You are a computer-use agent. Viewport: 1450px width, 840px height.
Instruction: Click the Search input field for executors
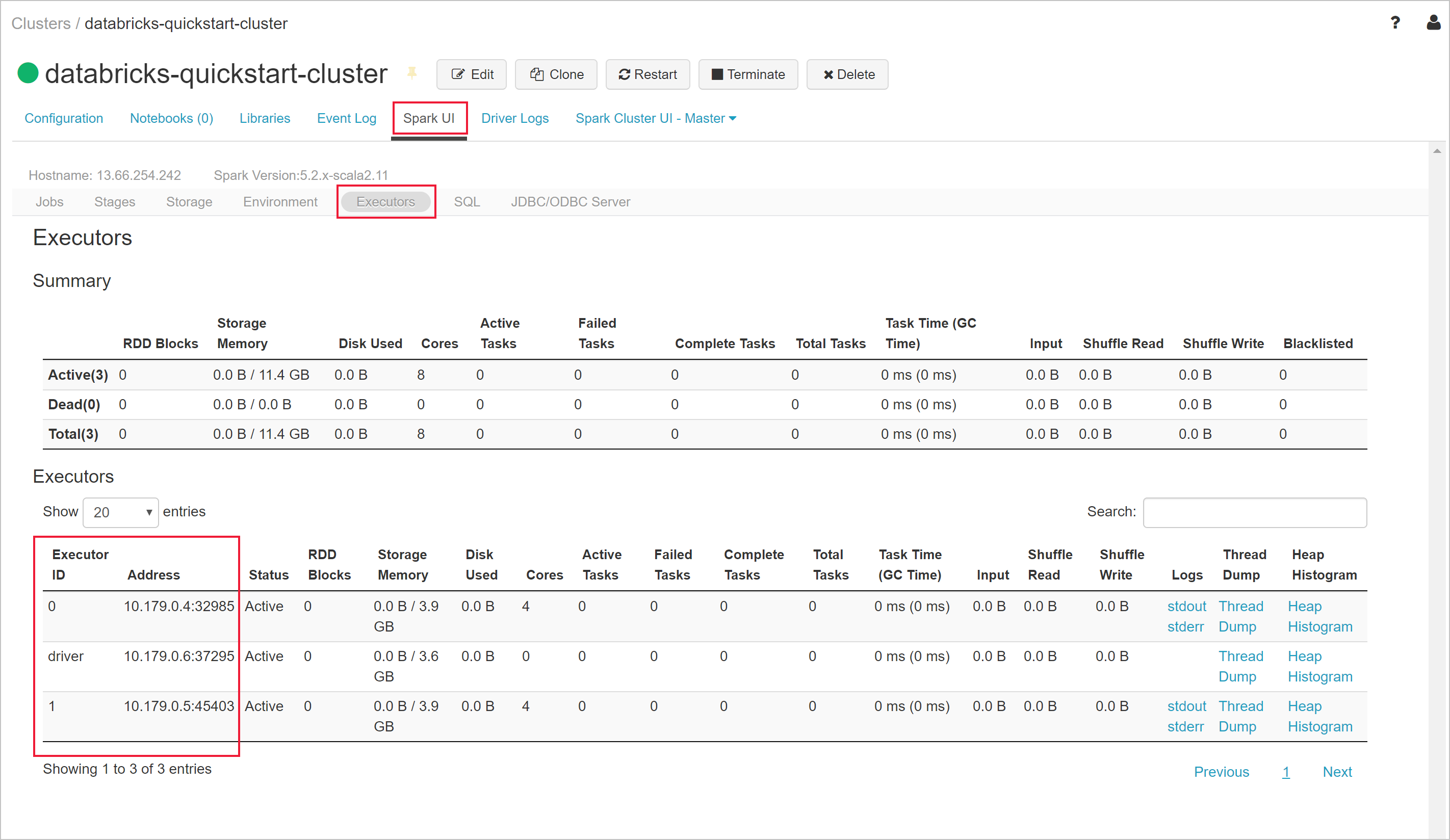point(1255,511)
